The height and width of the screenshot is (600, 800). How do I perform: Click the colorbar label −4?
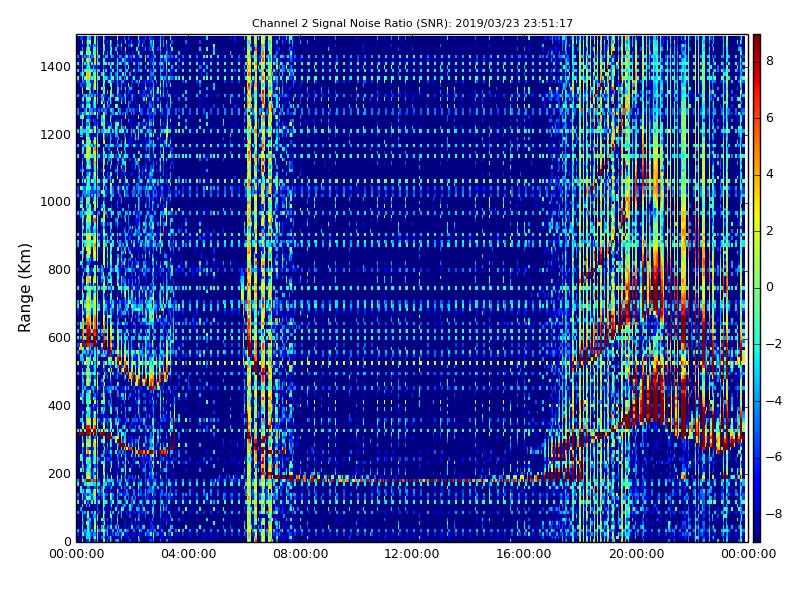click(773, 401)
